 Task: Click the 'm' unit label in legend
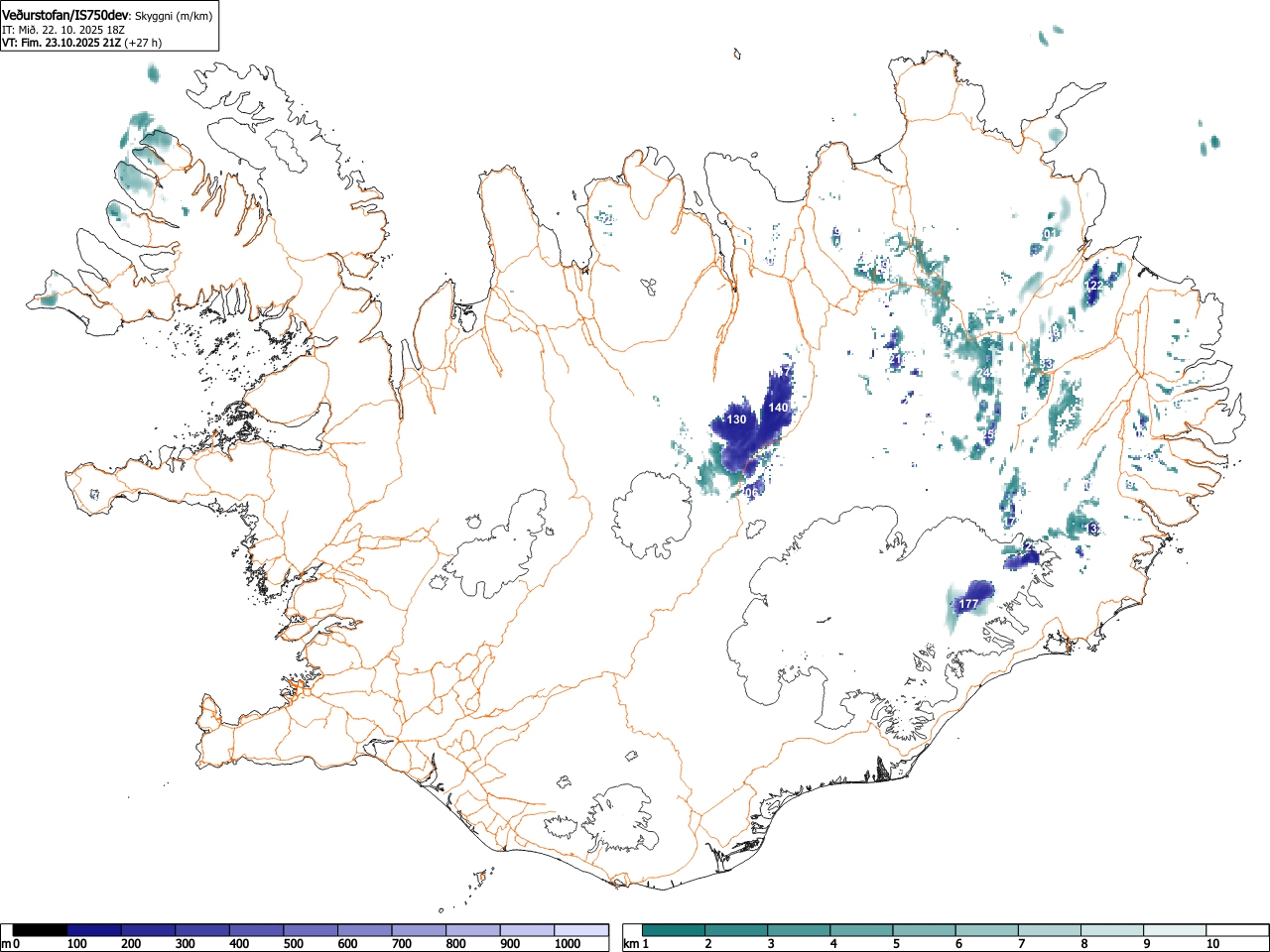coord(7,944)
